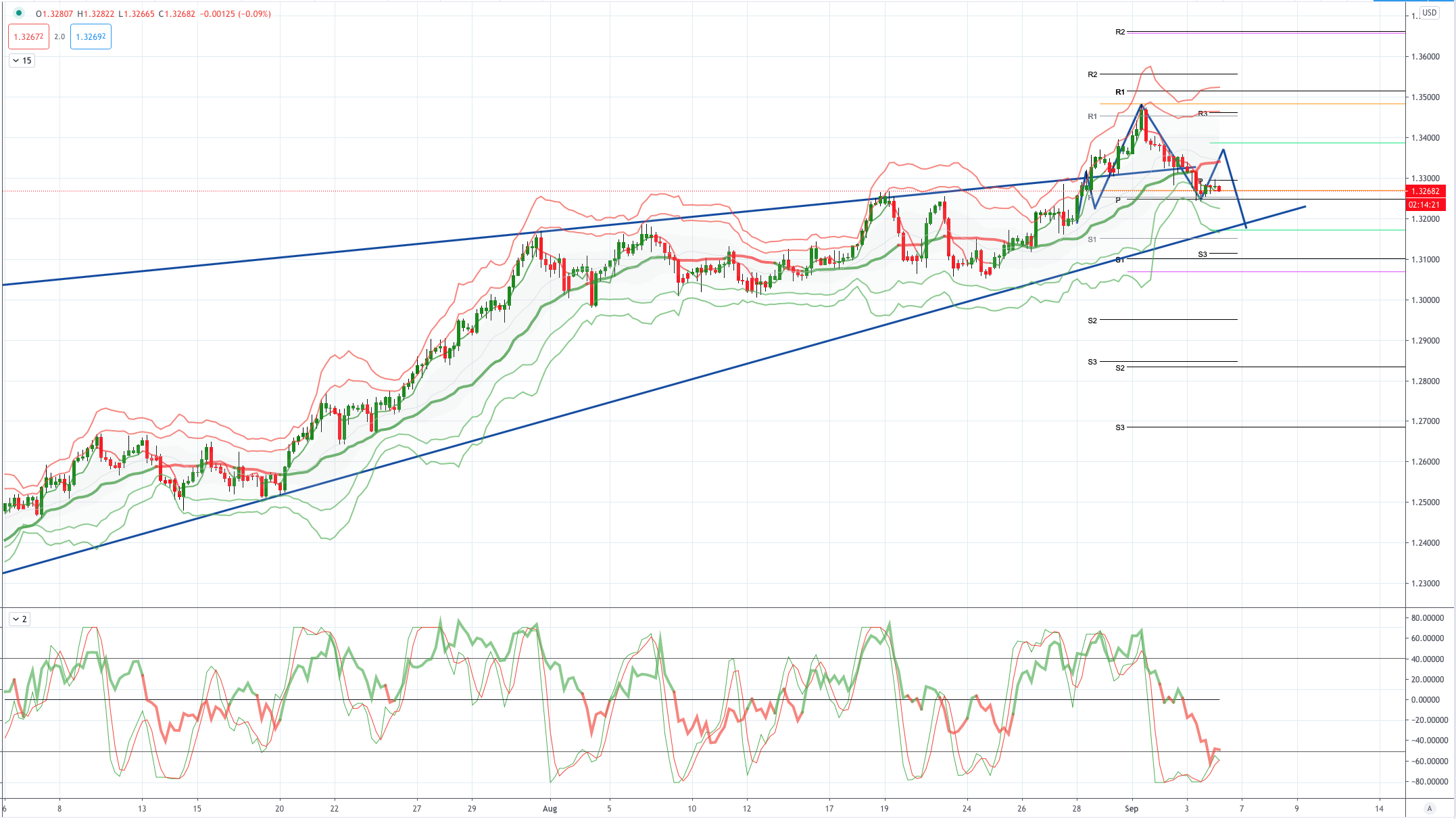This screenshot has width=1456, height=819.
Task: Click the Sep label on the time axis
Action: tap(1132, 809)
